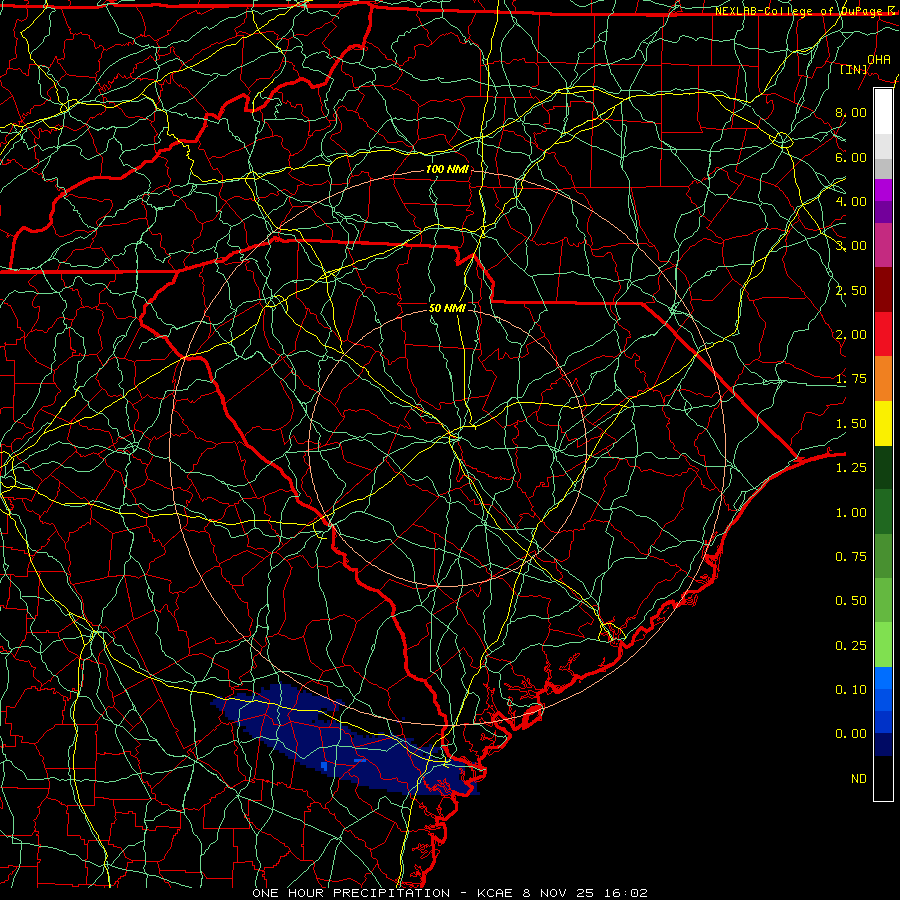Click the yellow 1.50 legend swatch
This screenshot has width=900, height=900.
pyautogui.click(x=883, y=423)
